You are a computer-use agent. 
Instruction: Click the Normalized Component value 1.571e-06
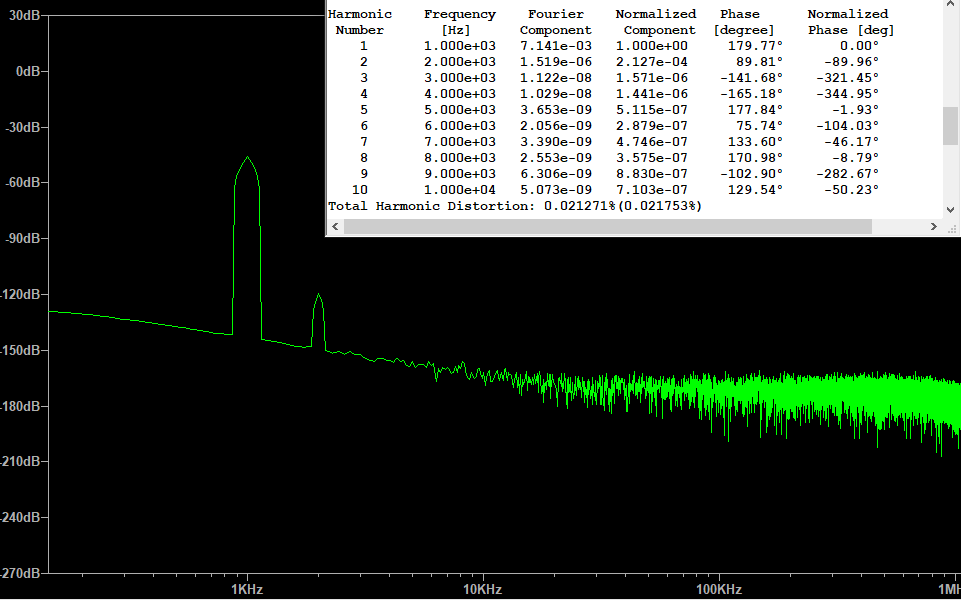point(652,78)
